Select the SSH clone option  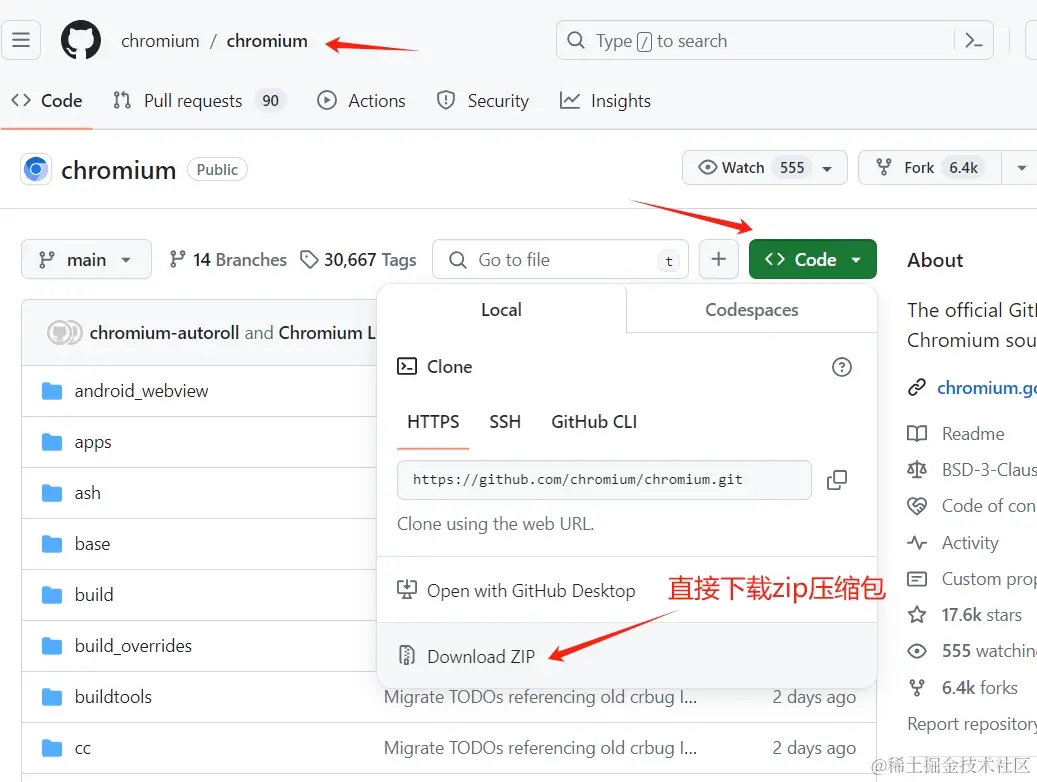tap(505, 422)
